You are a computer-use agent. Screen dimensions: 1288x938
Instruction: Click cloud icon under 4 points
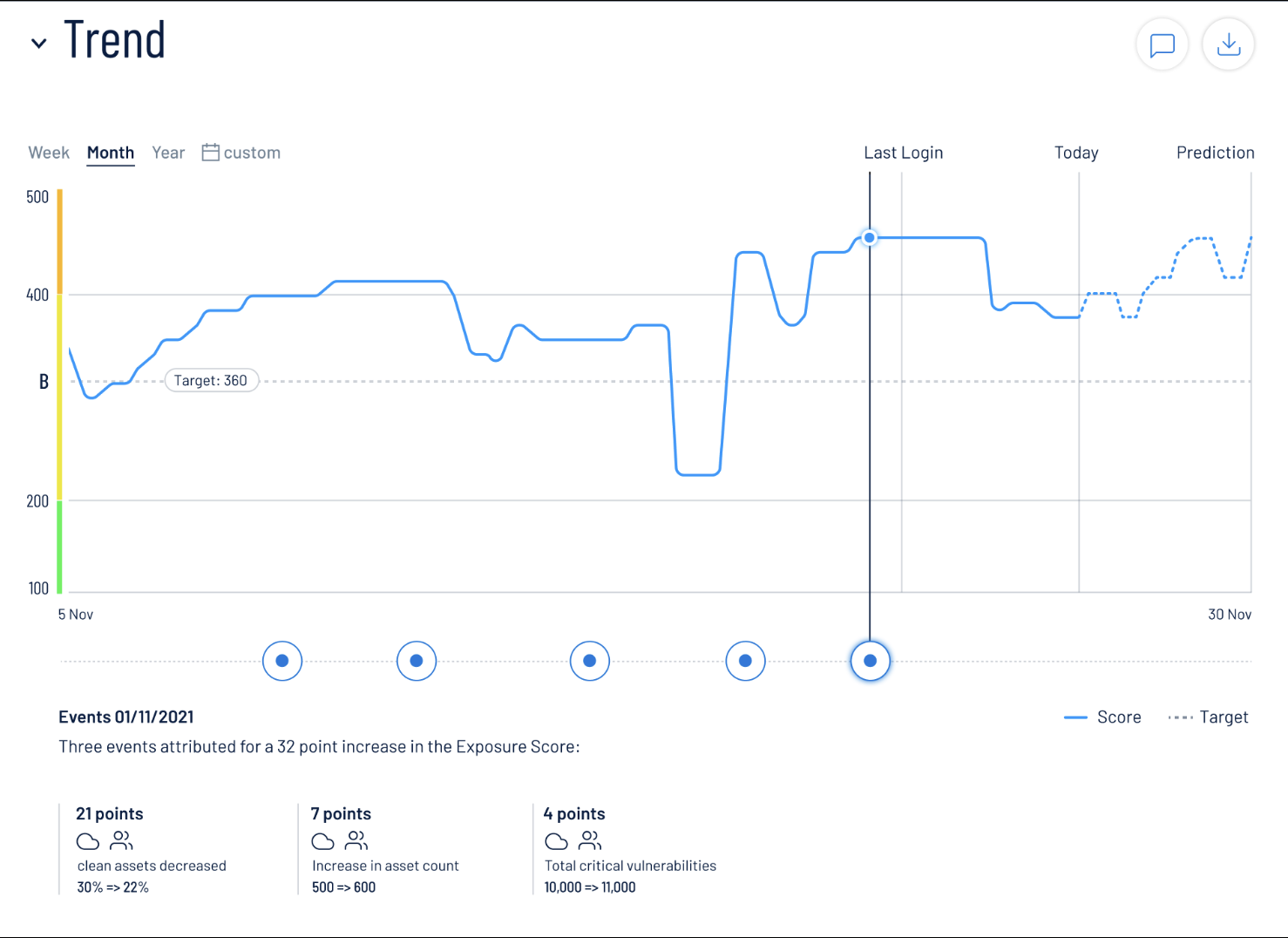click(x=556, y=841)
